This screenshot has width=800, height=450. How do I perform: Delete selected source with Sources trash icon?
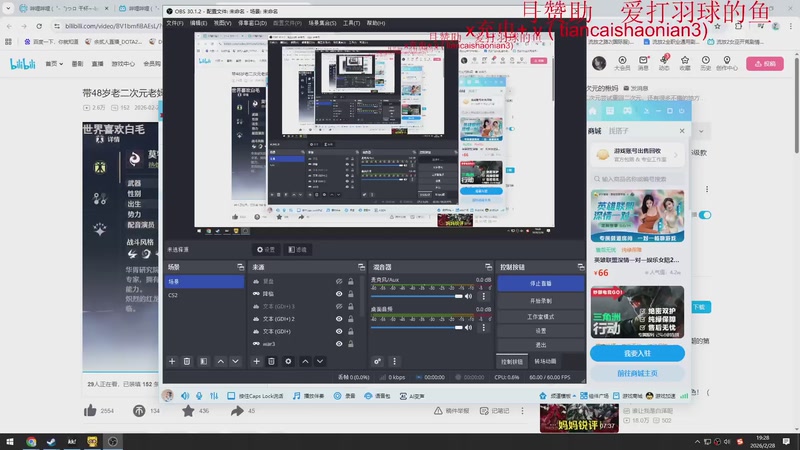click(271, 361)
